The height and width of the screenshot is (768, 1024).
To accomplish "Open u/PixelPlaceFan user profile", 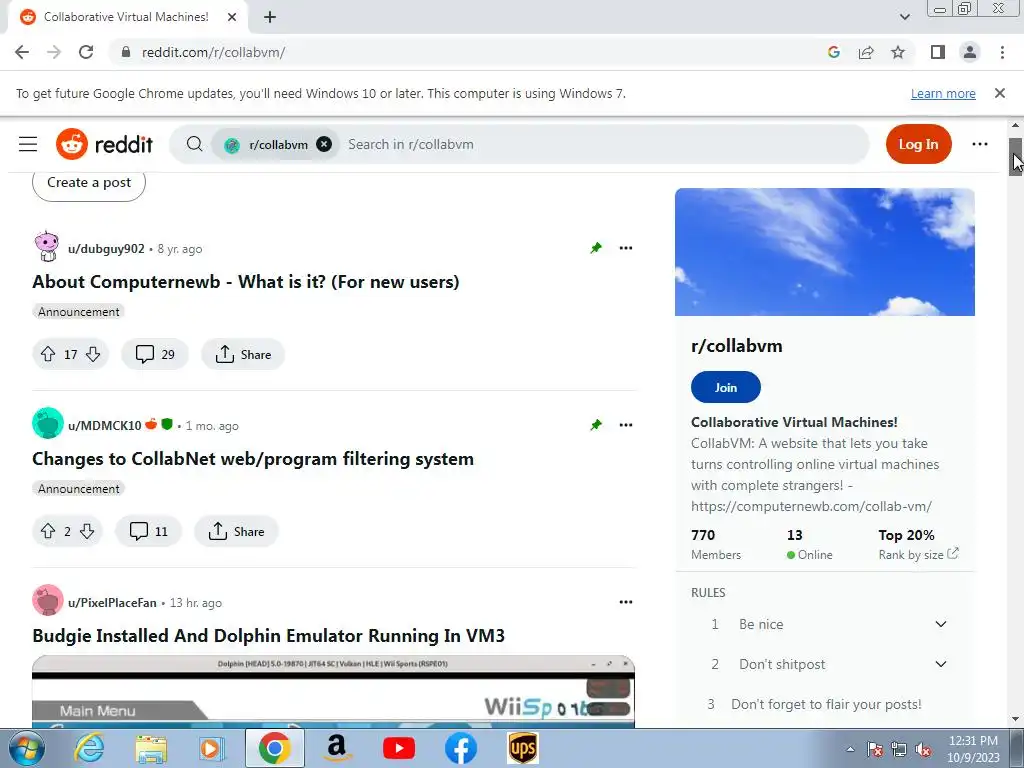I will pyautogui.click(x=112, y=603).
